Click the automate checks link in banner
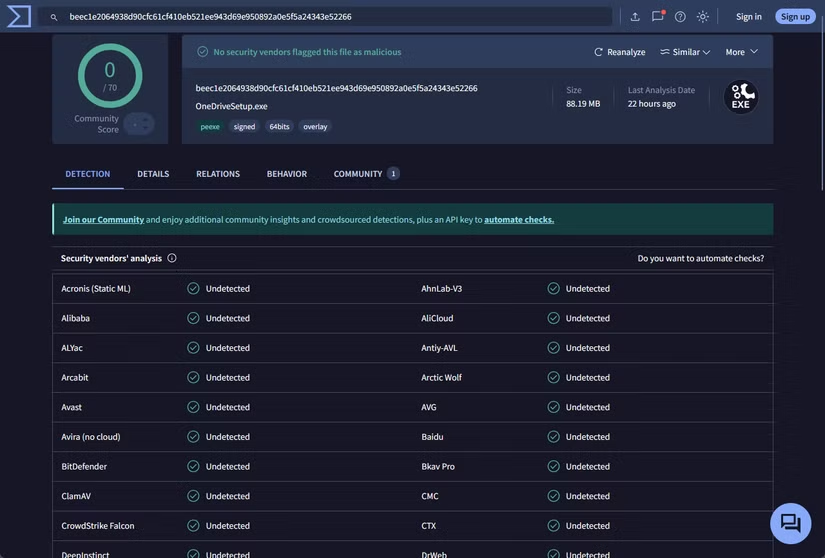This screenshot has height=558, width=825. tap(519, 219)
